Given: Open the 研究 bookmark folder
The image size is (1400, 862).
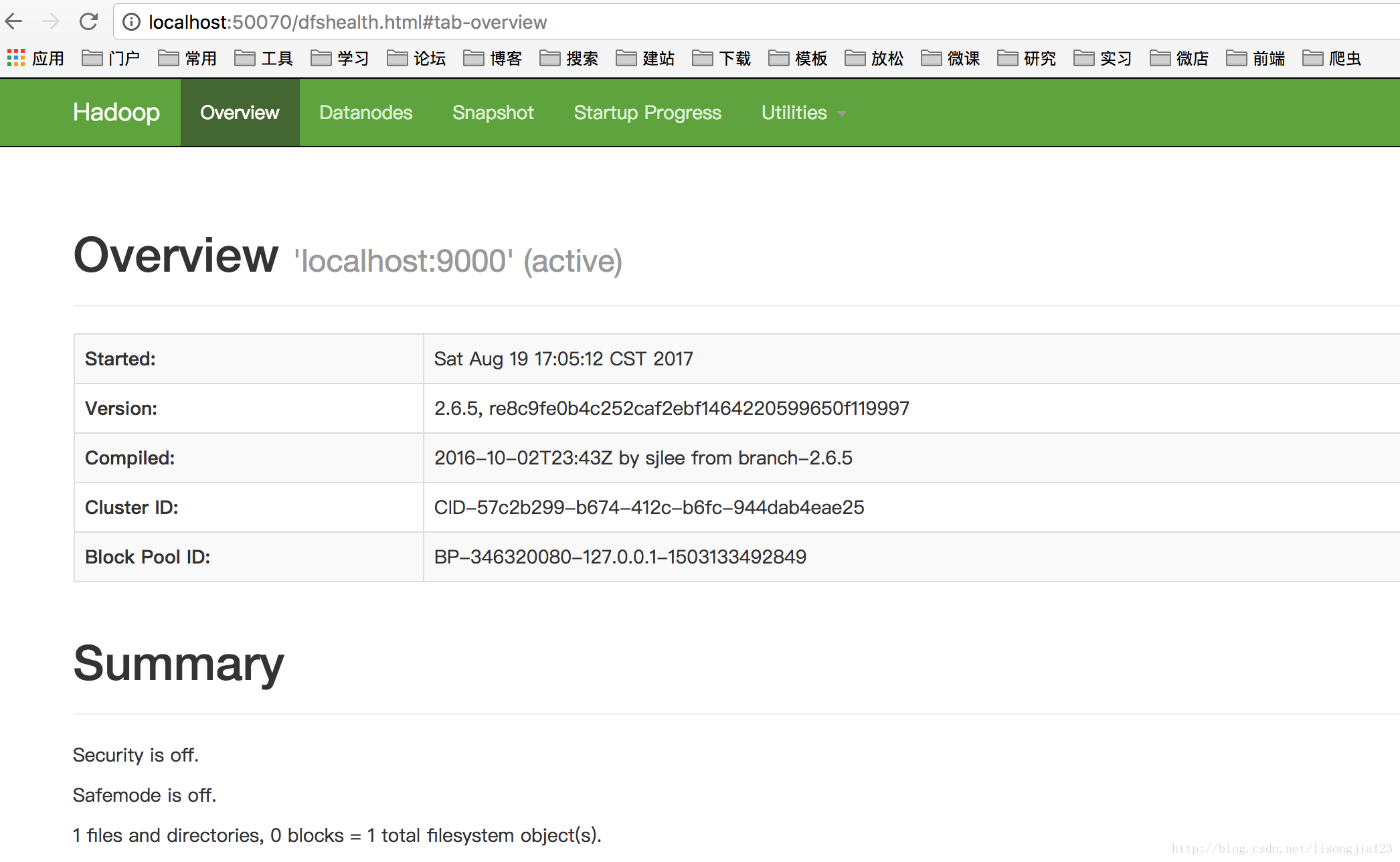Looking at the screenshot, I should pos(1027,58).
